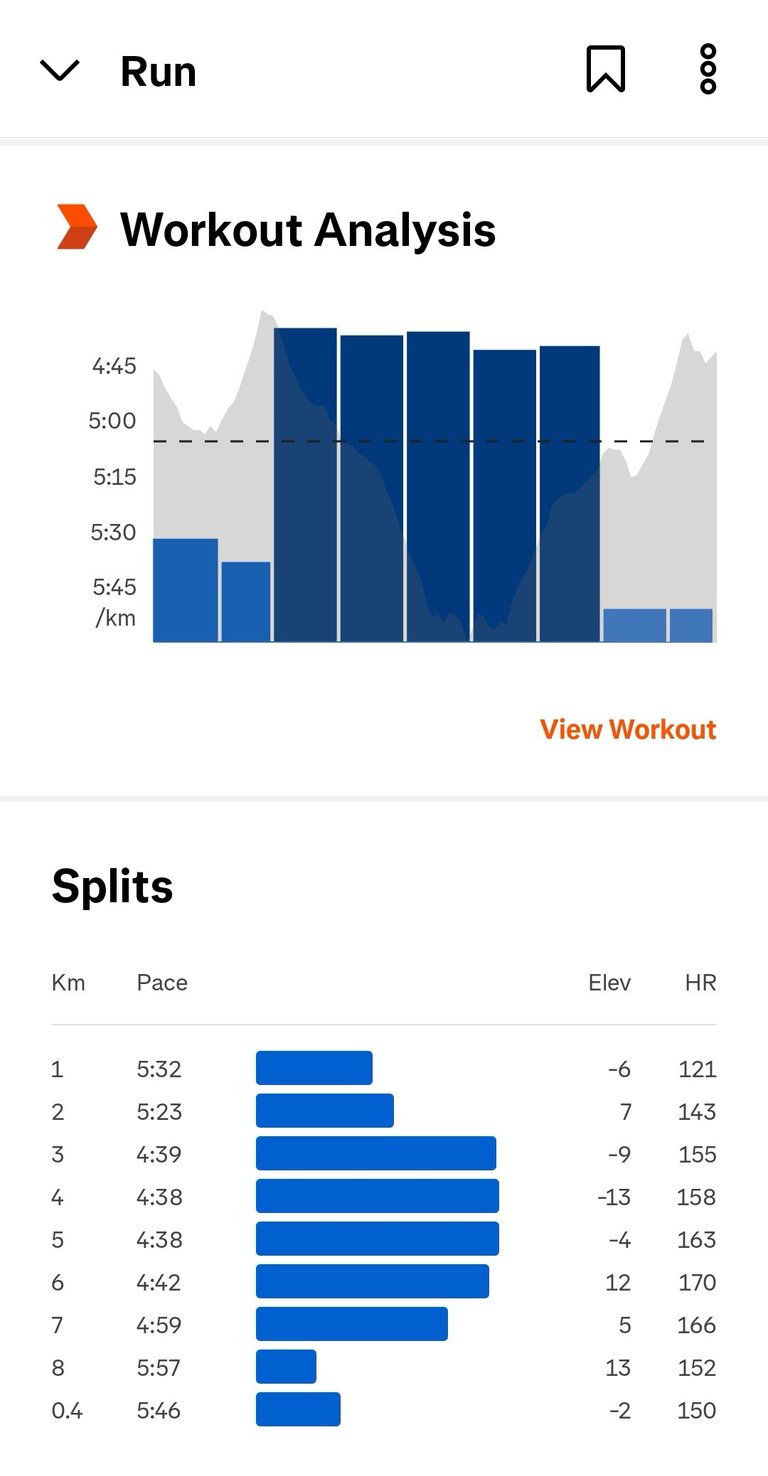
Task: Tap the orange Workout Analysis chevron icon
Action: pyautogui.click(x=77, y=228)
